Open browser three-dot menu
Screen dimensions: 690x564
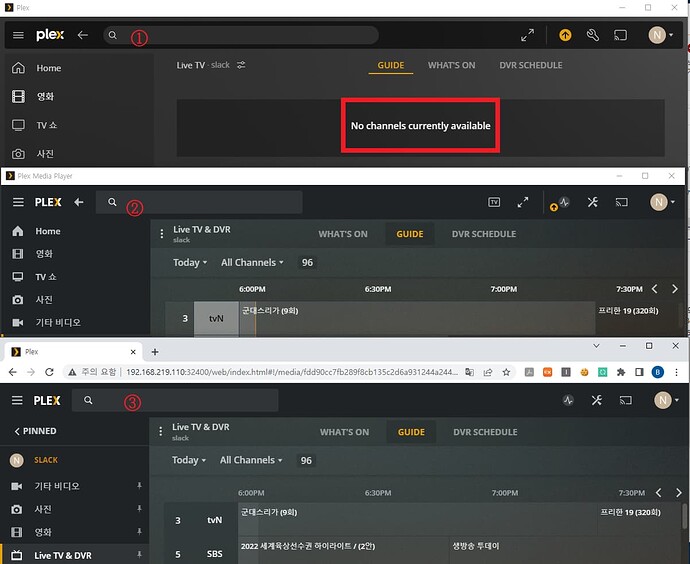[x=676, y=372]
